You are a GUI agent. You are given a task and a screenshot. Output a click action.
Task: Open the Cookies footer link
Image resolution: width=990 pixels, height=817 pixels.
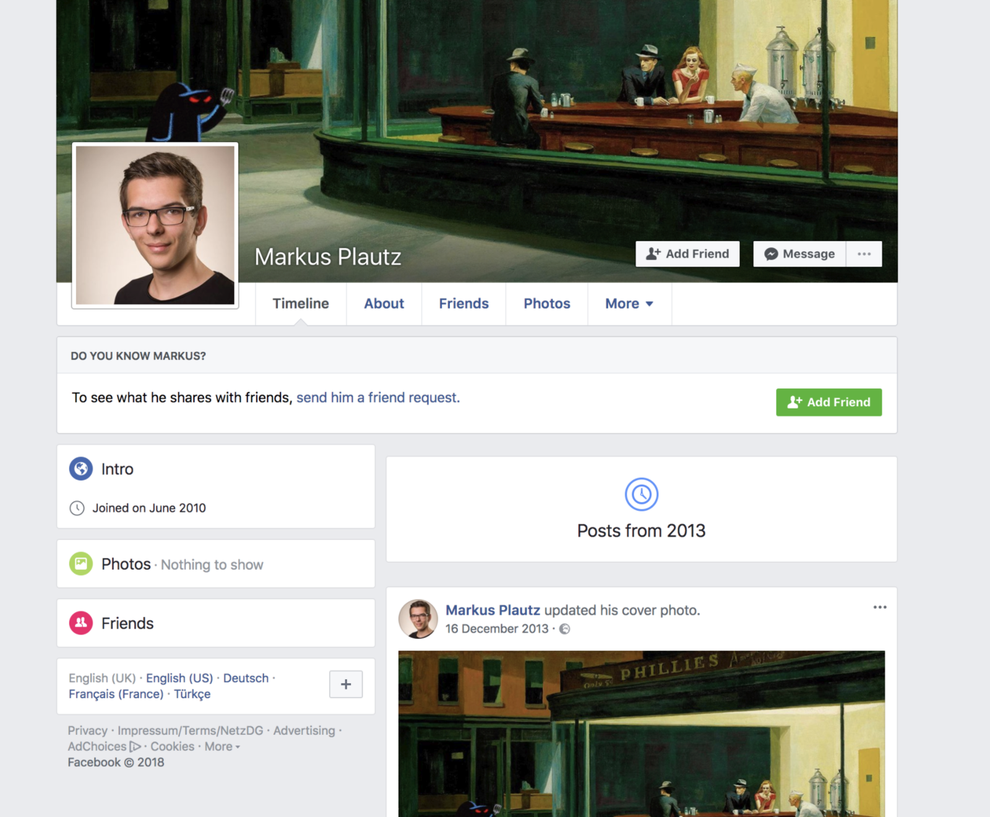coord(172,746)
